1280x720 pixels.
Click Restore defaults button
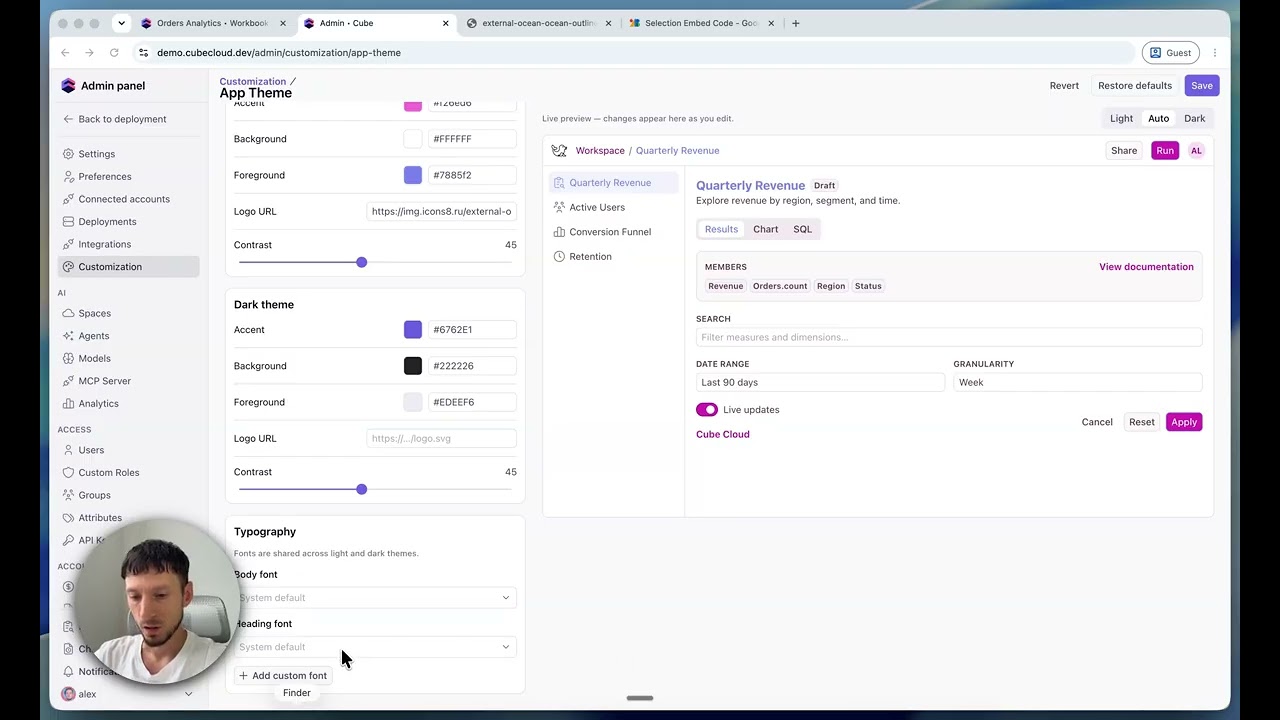[1135, 86]
